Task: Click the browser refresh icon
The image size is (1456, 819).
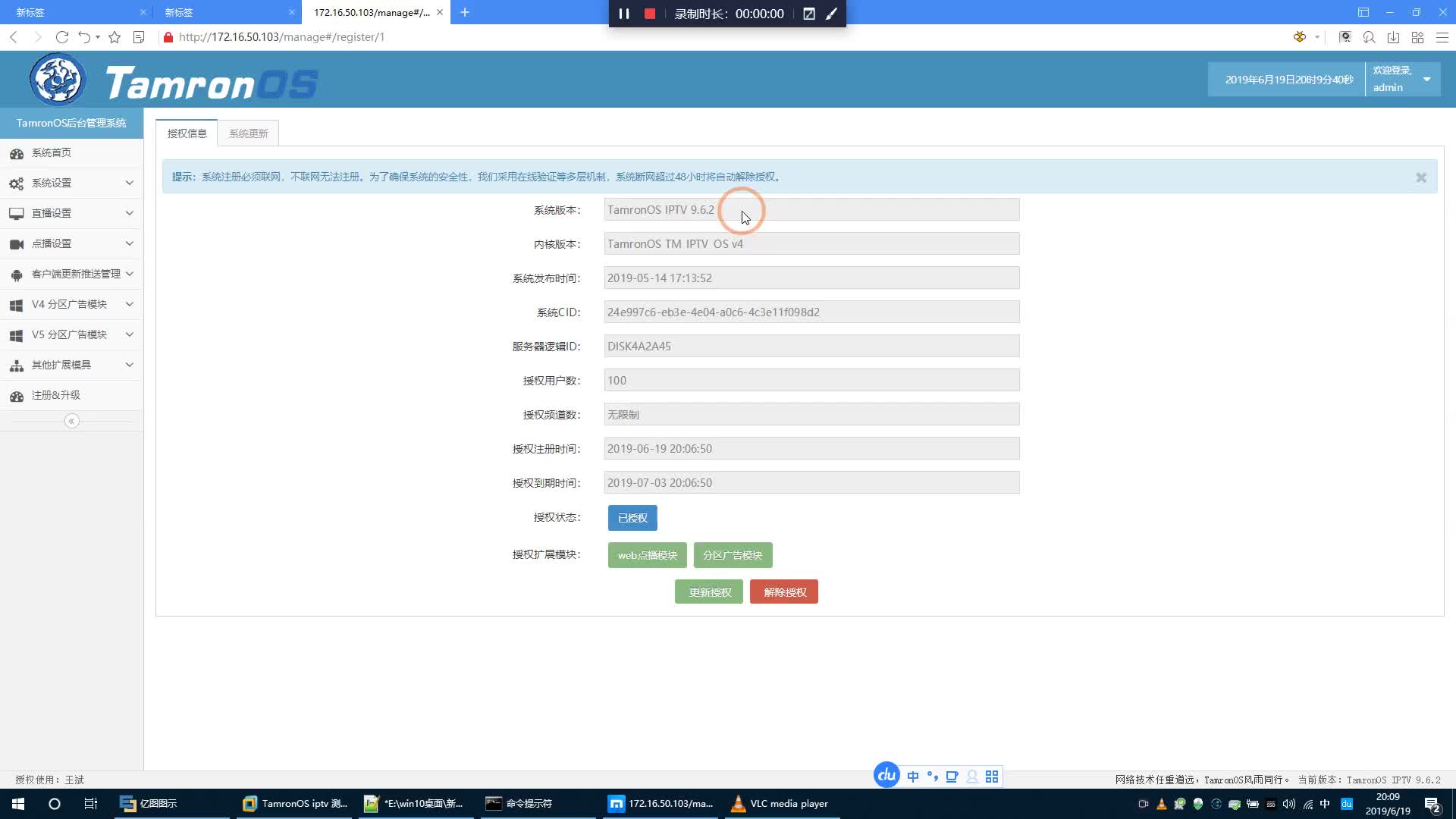Action: [62, 36]
